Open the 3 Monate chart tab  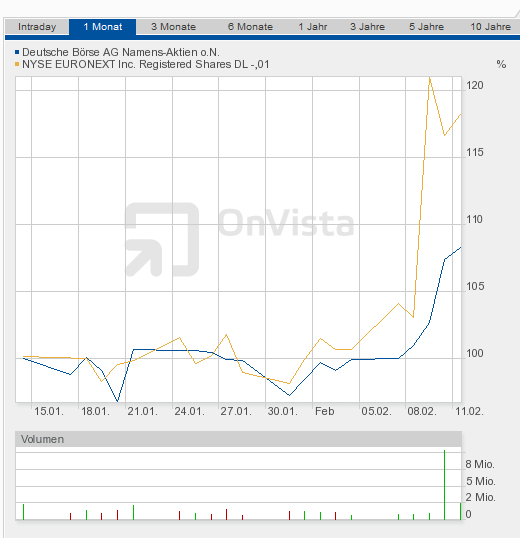click(x=174, y=27)
